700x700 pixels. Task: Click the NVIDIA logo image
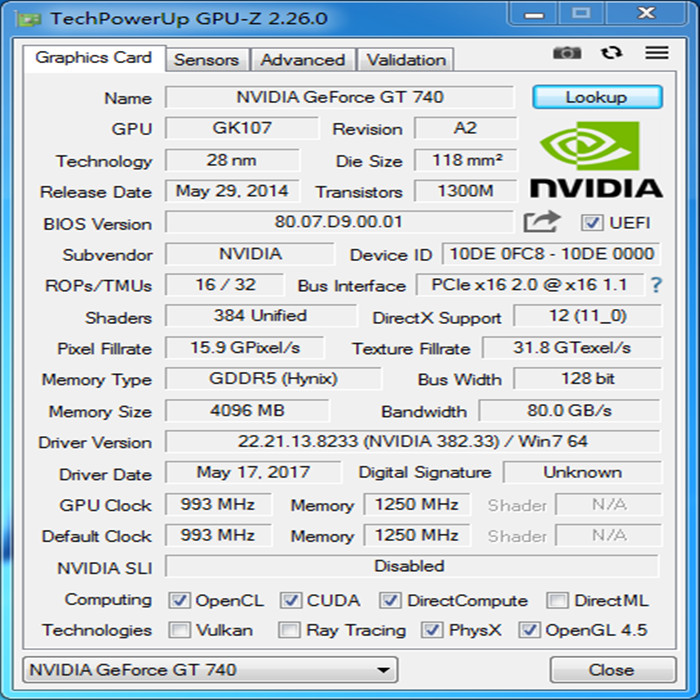pos(596,160)
